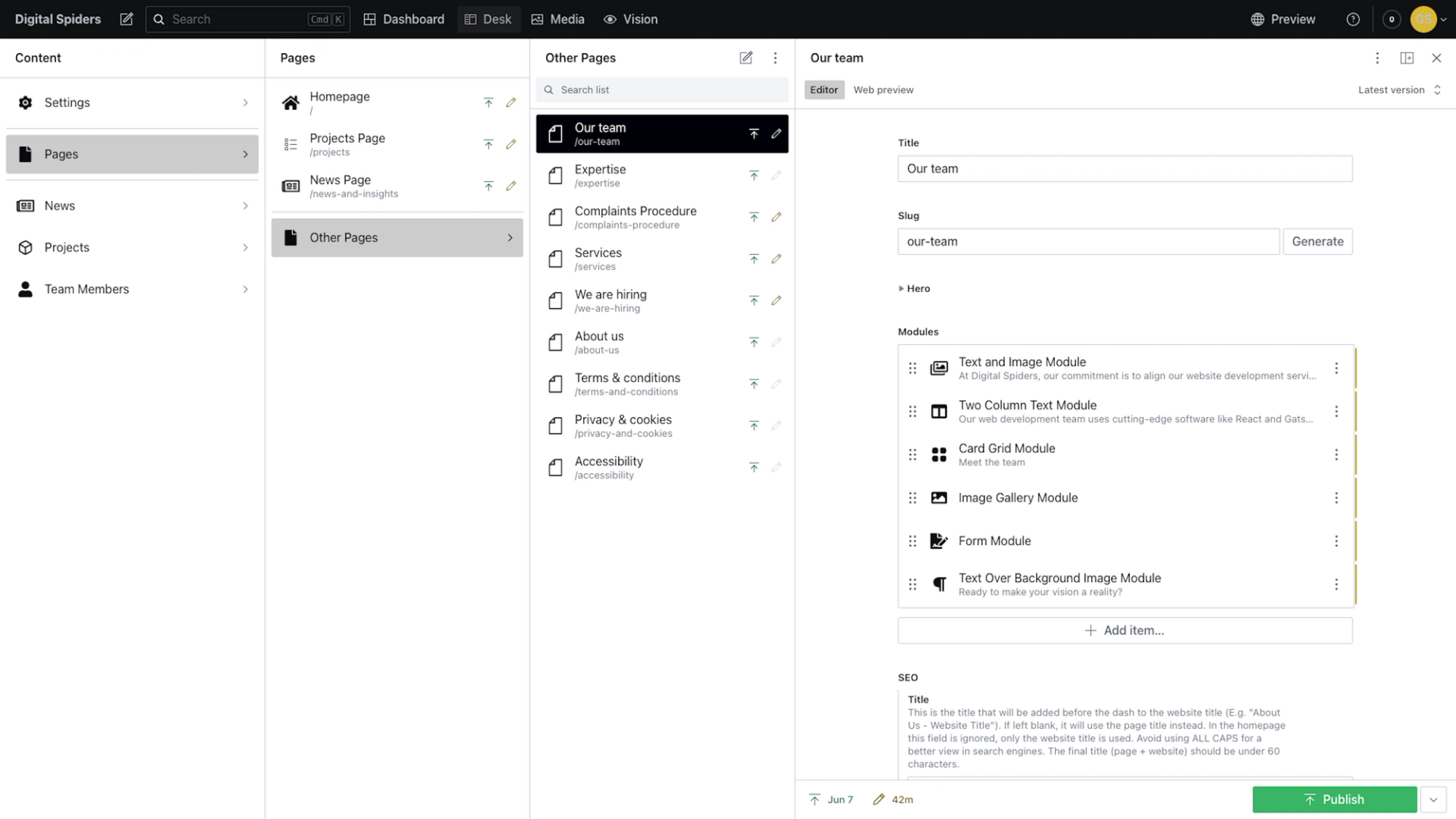
Task: Open the Card Grid Module options menu
Action: (1336, 455)
